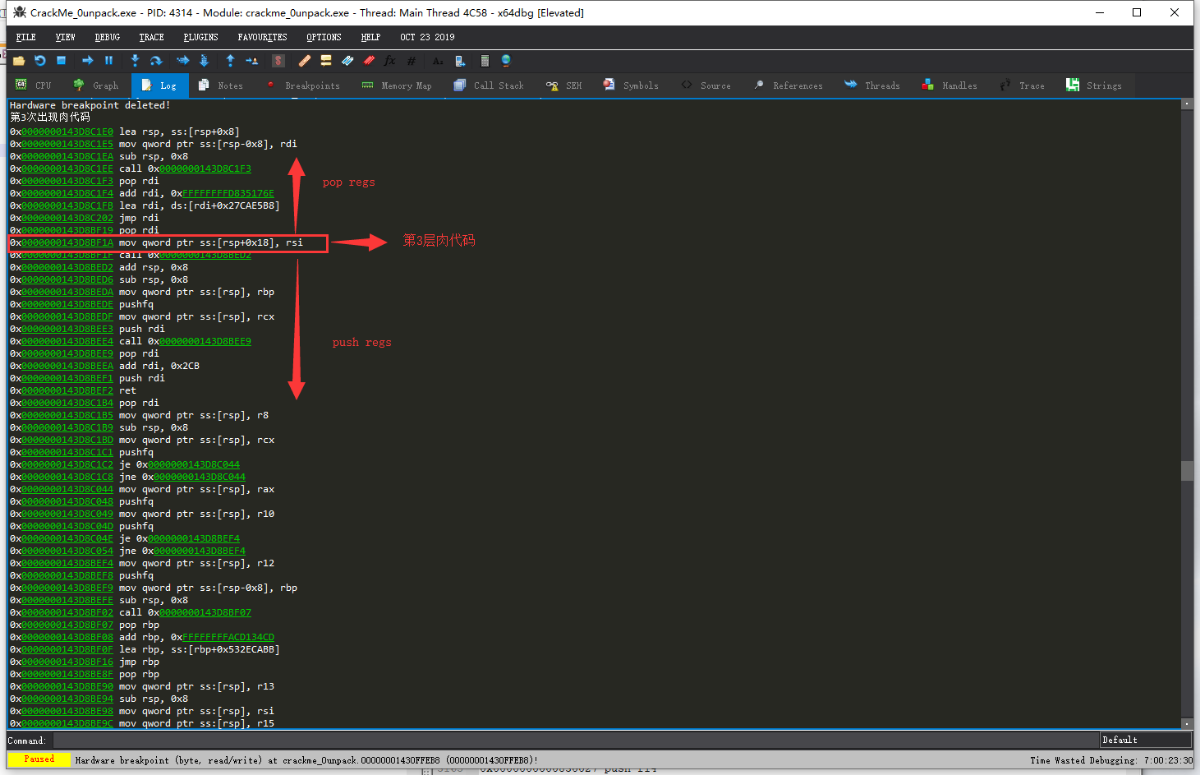This screenshot has width=1200, height=775.
Task: Switch to the Memory Map tab
Action: [x=398, y=86]
